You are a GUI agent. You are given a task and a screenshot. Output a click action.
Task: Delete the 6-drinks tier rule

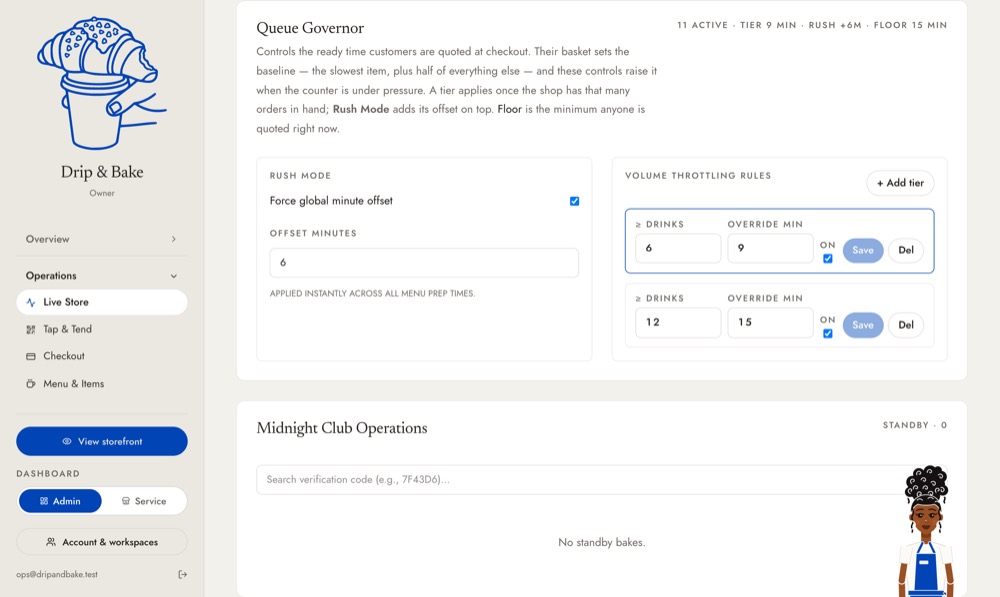906,250
